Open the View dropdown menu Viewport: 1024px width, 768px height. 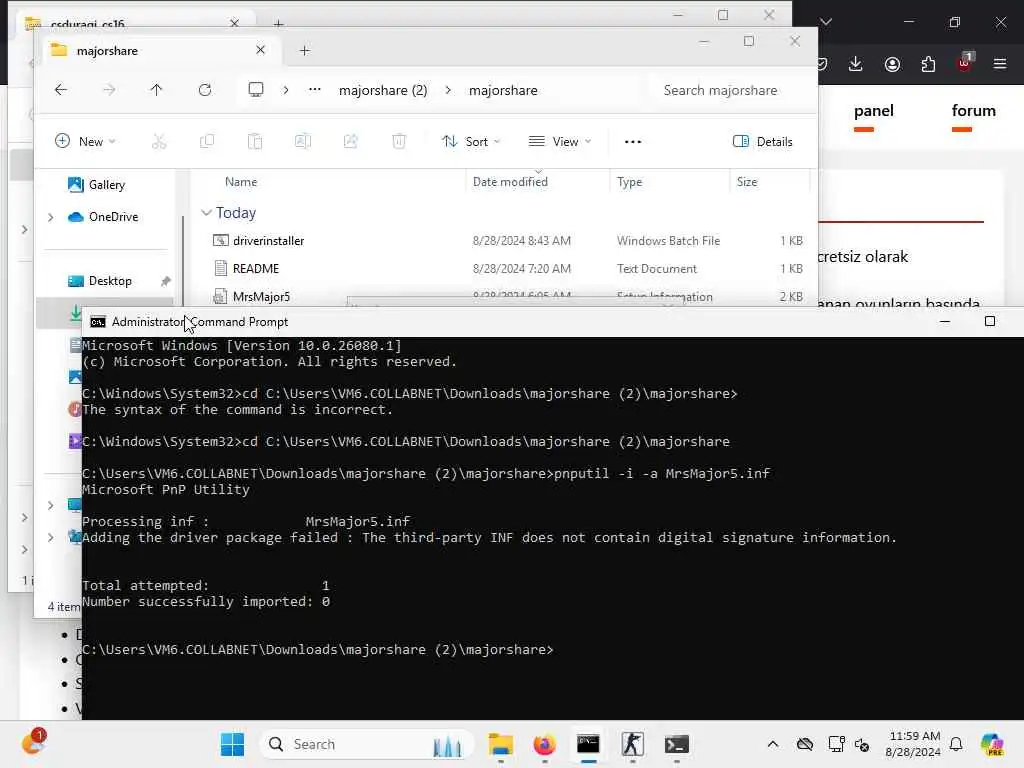pos(560,142)
